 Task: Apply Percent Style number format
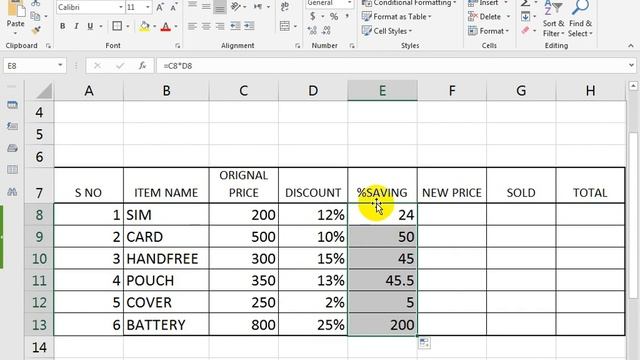[x=334, y=17]
